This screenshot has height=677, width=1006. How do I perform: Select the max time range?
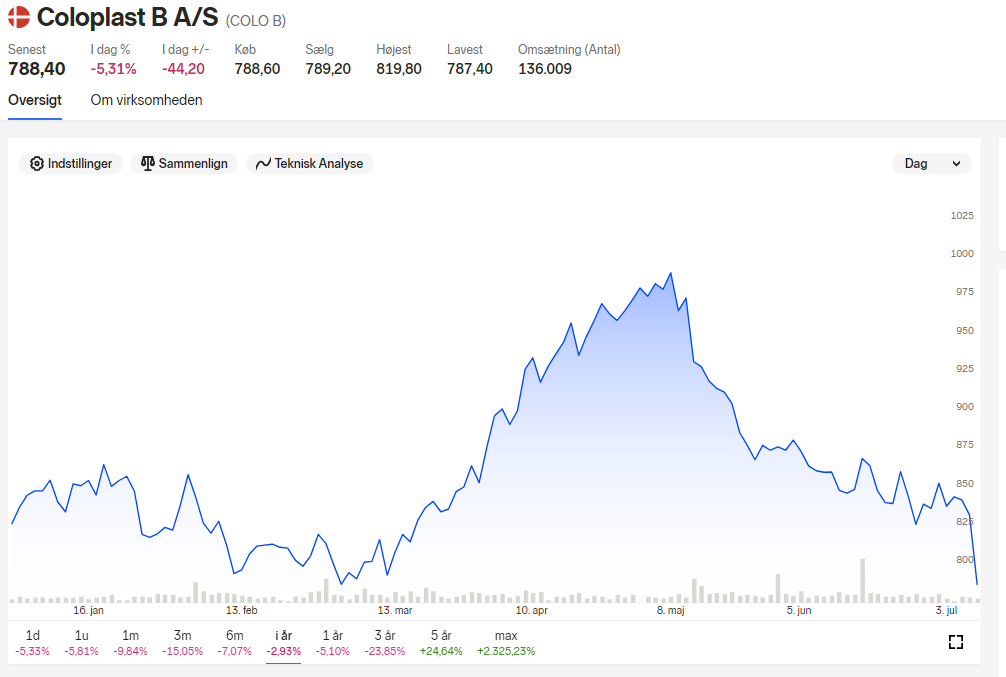coord(506,643)
